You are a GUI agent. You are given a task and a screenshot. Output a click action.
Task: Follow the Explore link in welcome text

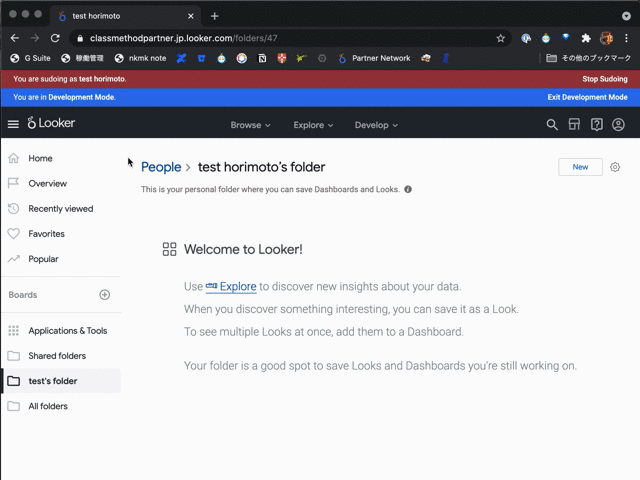(x=231, y=287)
